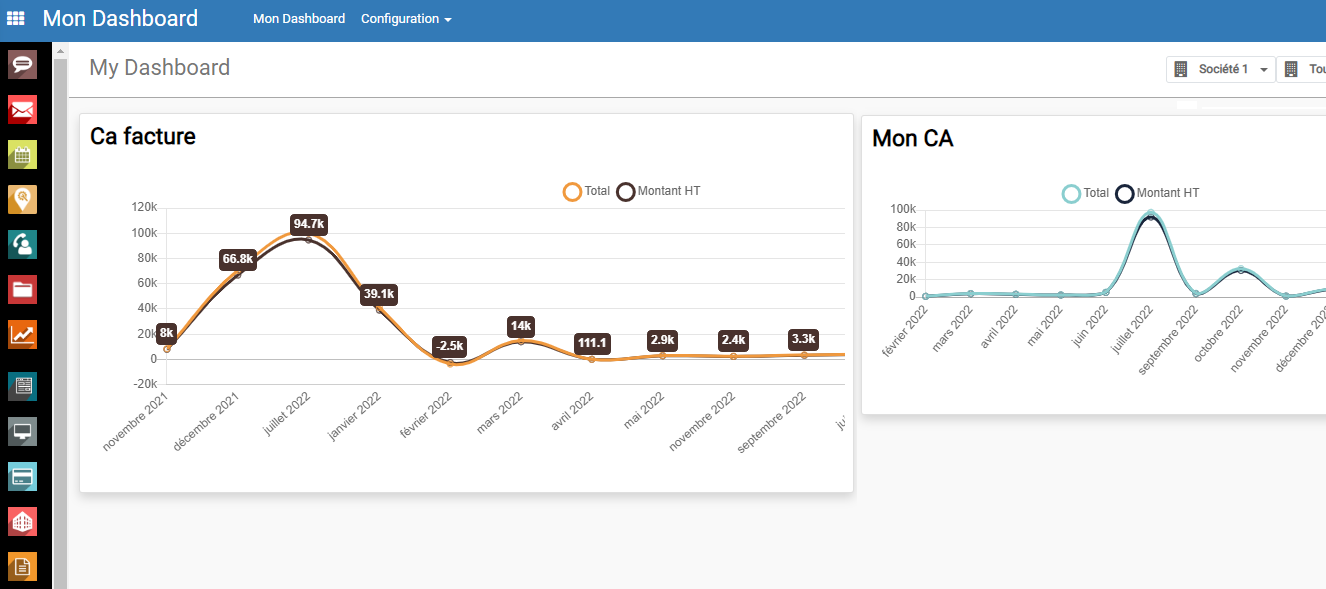Image resolution: width=1326 pixels, height=589 pixels.
Task: Toggle Montant HT legend in Mon CA chart
Action: click(1158, 193)
